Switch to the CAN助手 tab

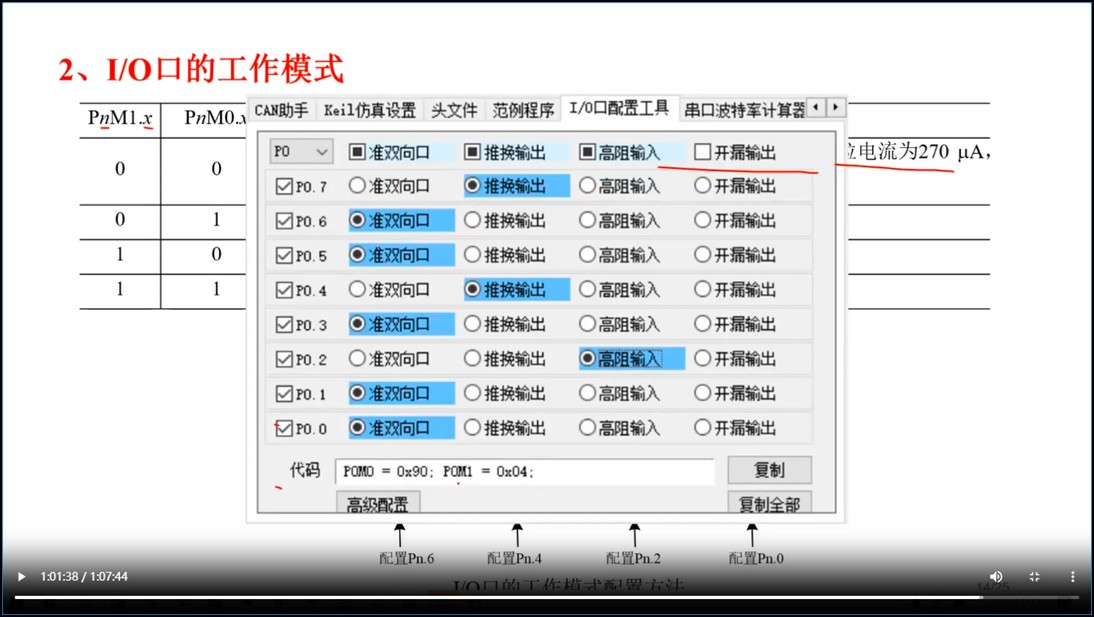(281, 109)
